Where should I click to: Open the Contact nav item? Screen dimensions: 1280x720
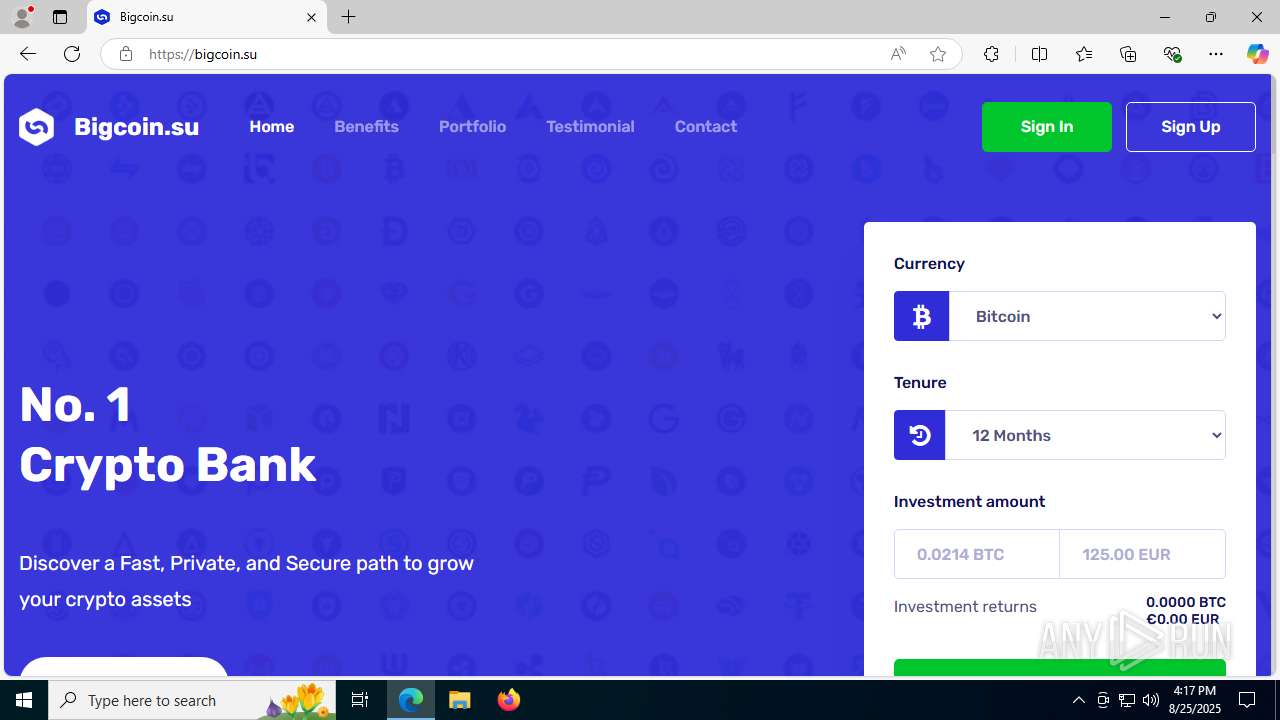tap(705, 127)
